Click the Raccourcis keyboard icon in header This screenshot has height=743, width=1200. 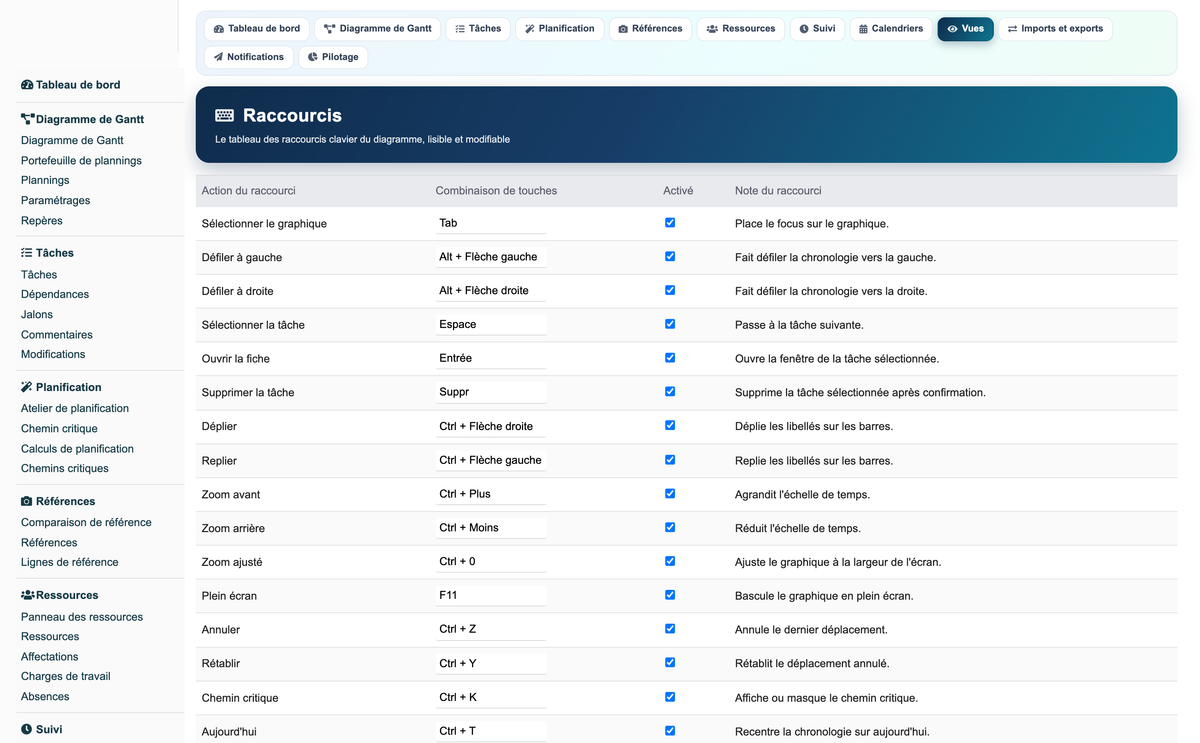225,116
